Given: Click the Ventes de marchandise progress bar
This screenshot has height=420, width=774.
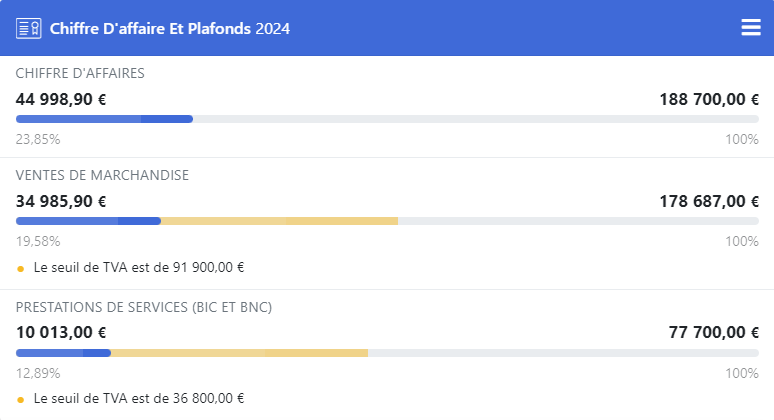Looking at the screenshot, I should (x=387, y=221).
